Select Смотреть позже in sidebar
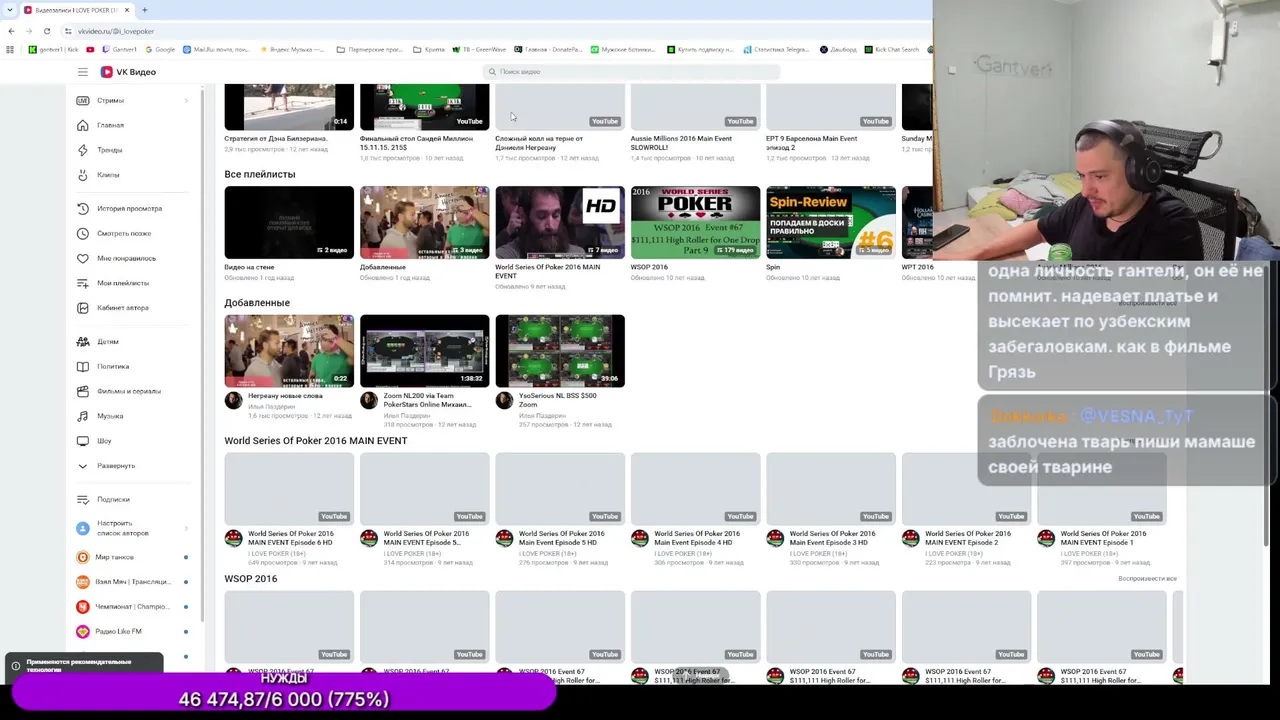 click(x=124, y=233)
